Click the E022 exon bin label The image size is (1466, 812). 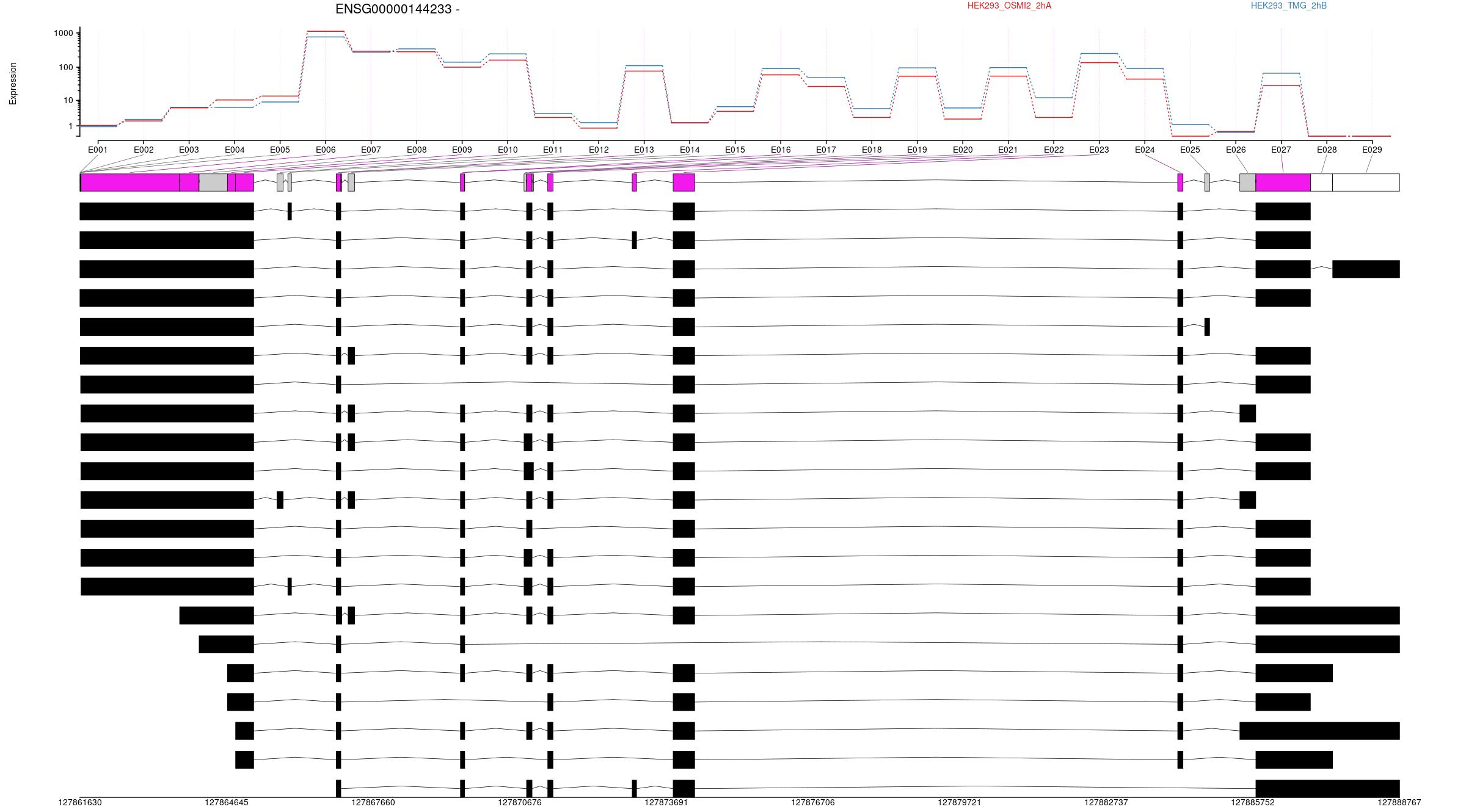(1054, 150)
